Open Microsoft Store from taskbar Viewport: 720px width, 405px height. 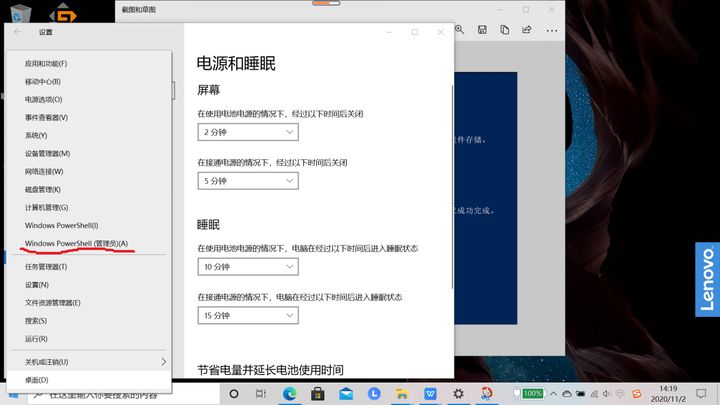tap(318, 394)
